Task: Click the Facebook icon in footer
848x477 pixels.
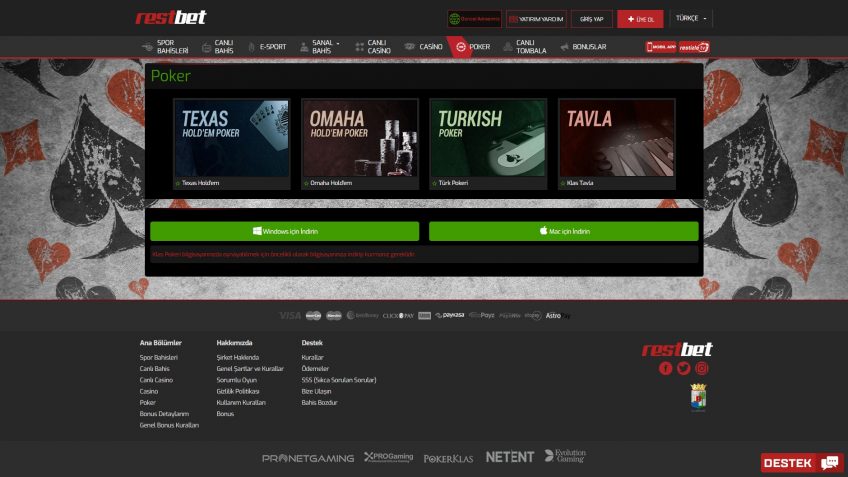Action: click(666, 368)
